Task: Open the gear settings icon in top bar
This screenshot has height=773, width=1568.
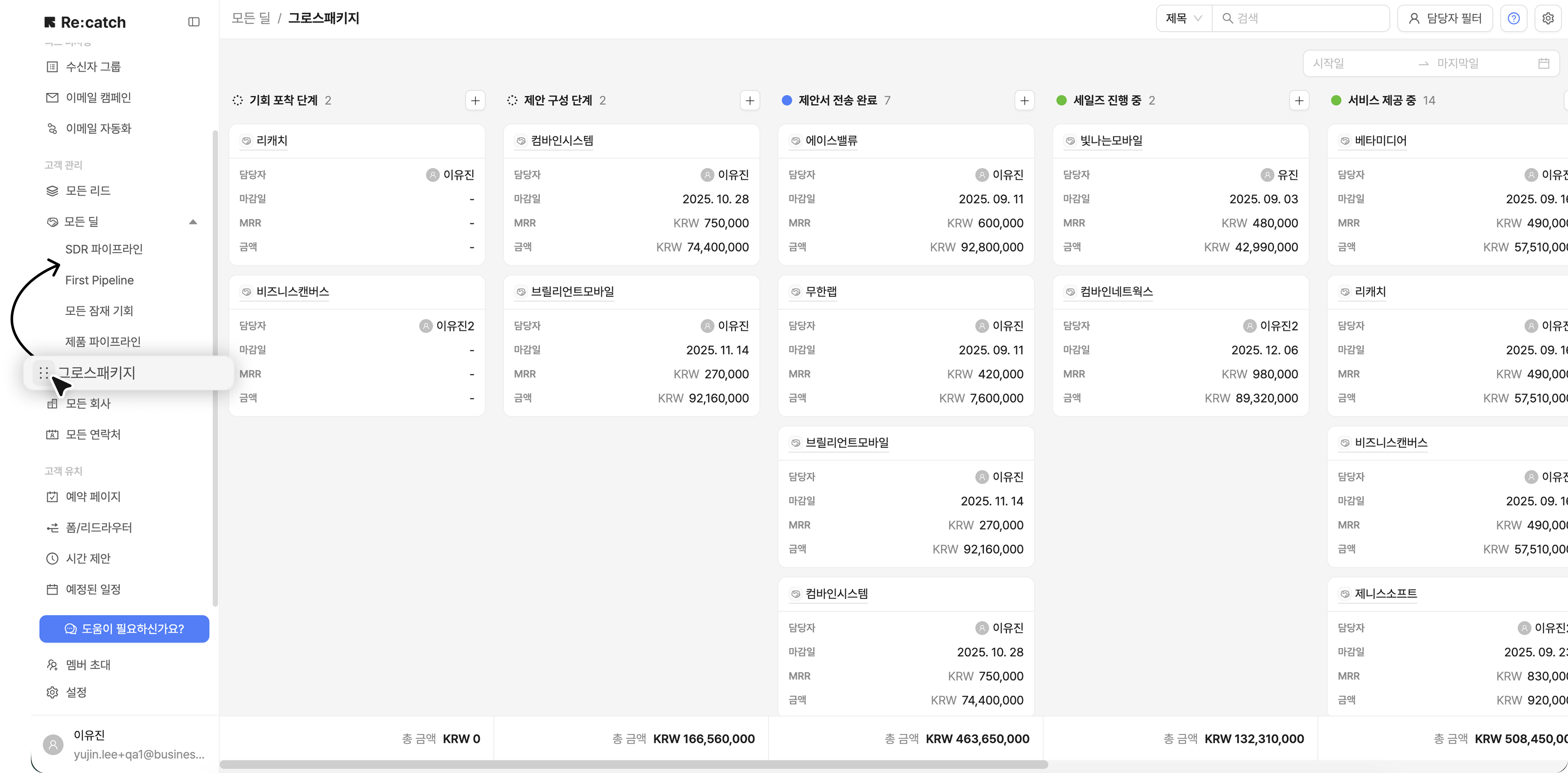Action: [x=1548, y=18]
